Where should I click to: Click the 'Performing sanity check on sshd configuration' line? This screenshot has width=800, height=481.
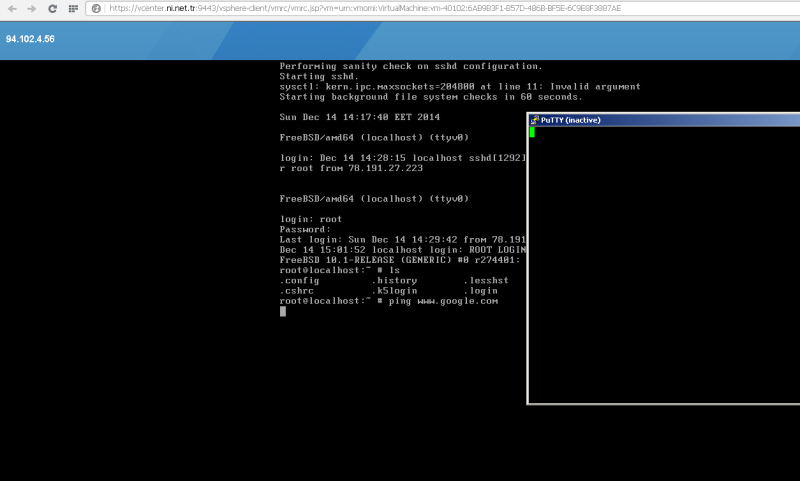pos(411,66)
